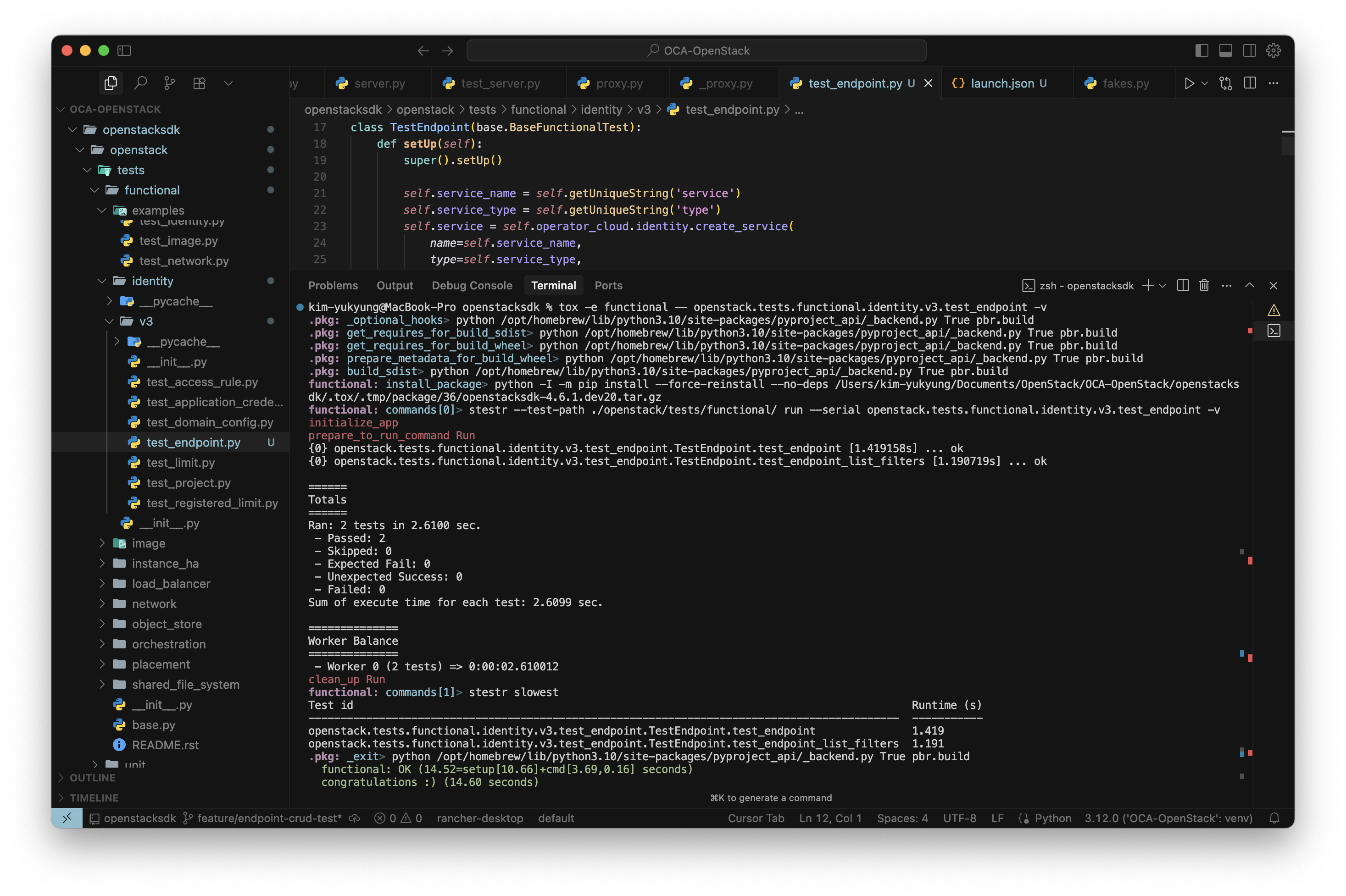The height and width of the screenshot is (896, 1346).
Task: Expand the TIMELINE section
Action: tap(94, 797)
